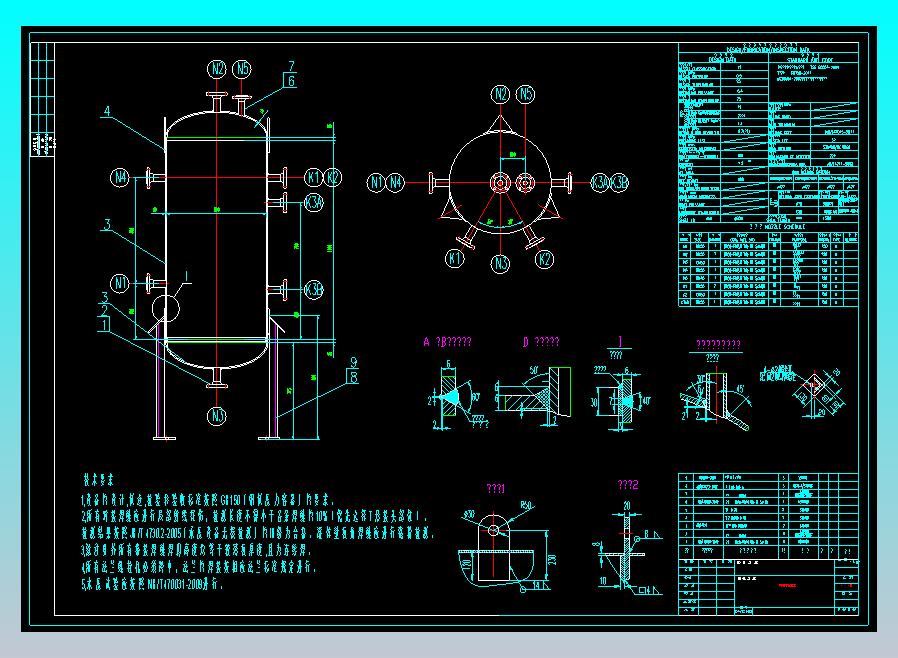Click K3A bubble in elevation view
Viewport: 898px width, 658px height.
[314, 202]
